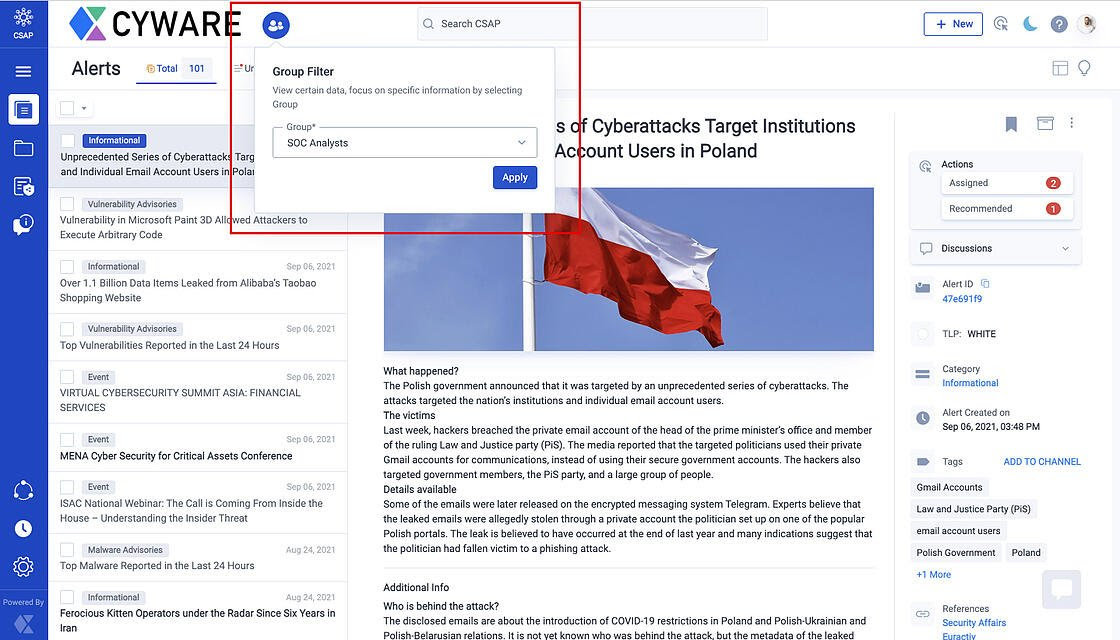Open the help question mark icon
This screenshot has width=1120, height=640.
pyautogui.click(x=1059, y=24)
